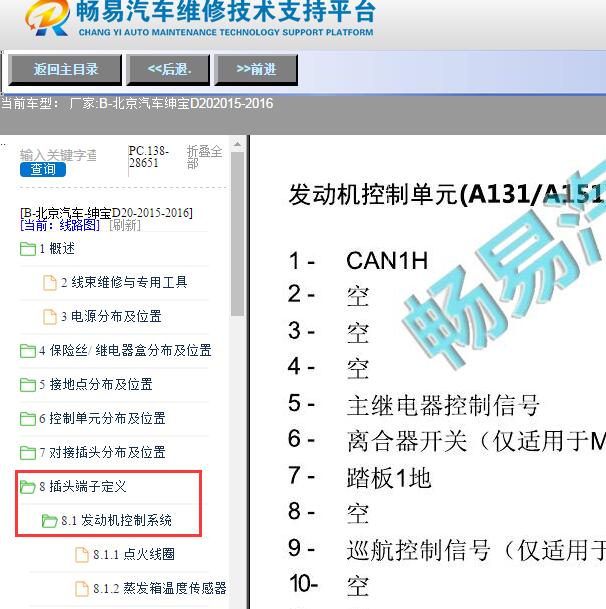The width and height of the screenshot is (606, 609).
Task: Click the tree panel scrollbar thumb
Action: [237, 234]
